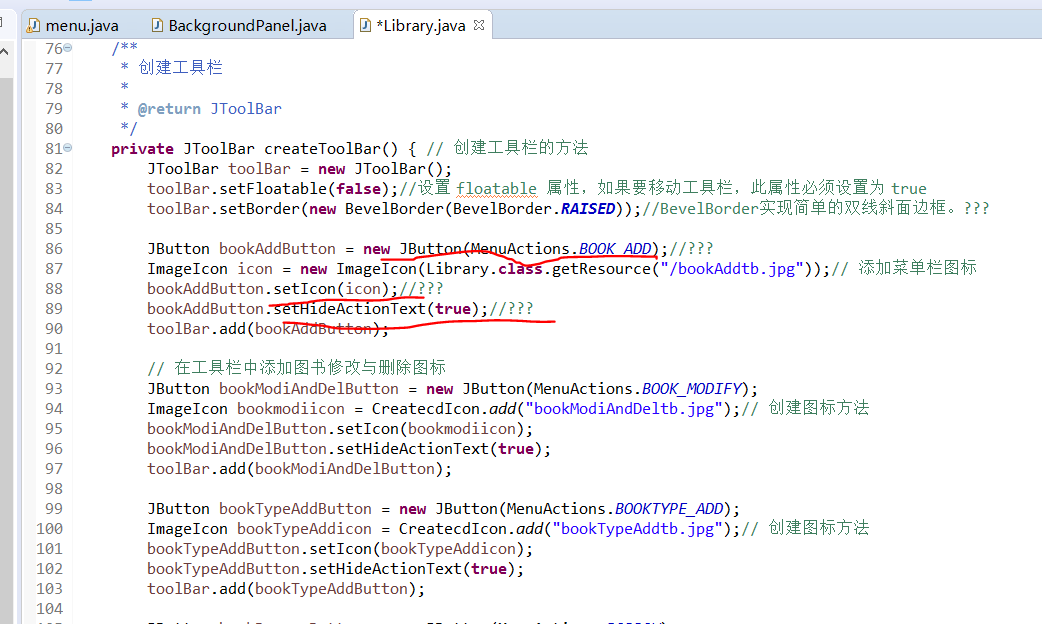Click the BOOKTYPE_ADD constant on line 99
The width and height of the screenshot is (1042, 624).
(x=669, y=509)
